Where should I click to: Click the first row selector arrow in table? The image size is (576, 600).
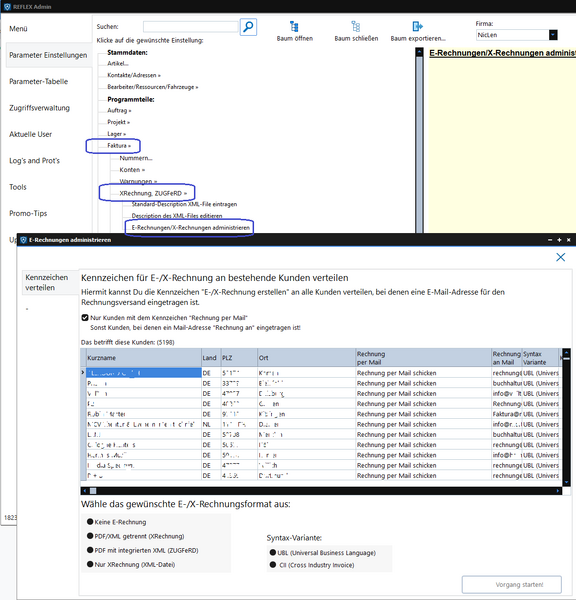pyautogui.click(x=83, y=373)
